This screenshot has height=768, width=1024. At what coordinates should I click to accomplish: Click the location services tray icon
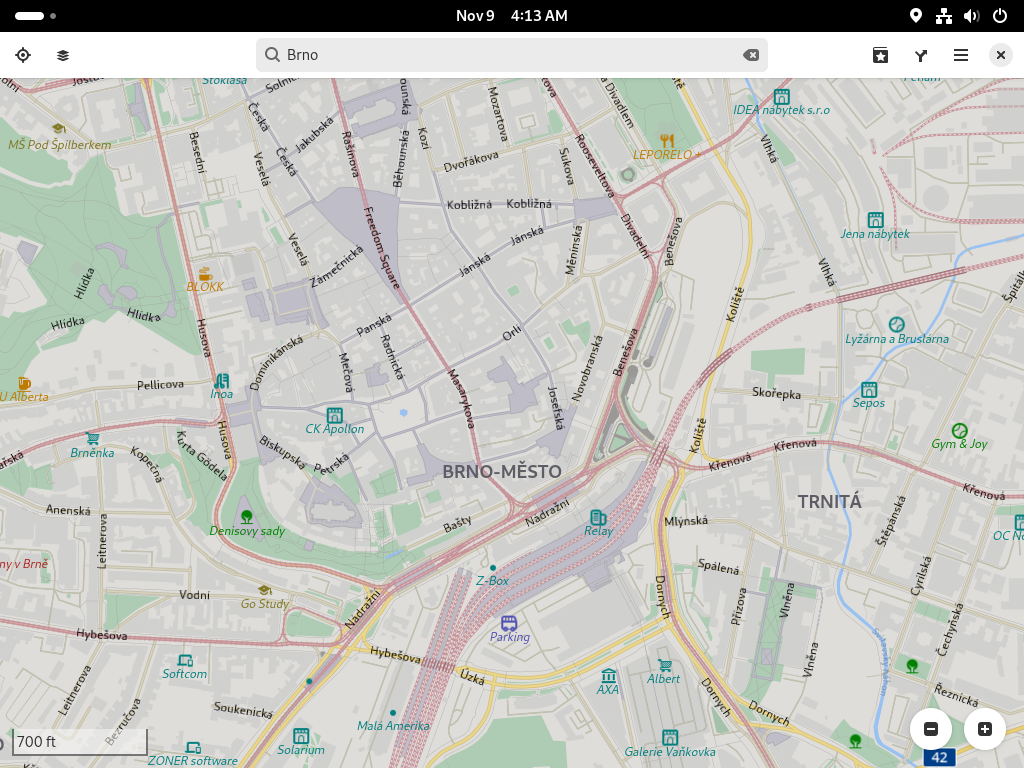[916, 16]
